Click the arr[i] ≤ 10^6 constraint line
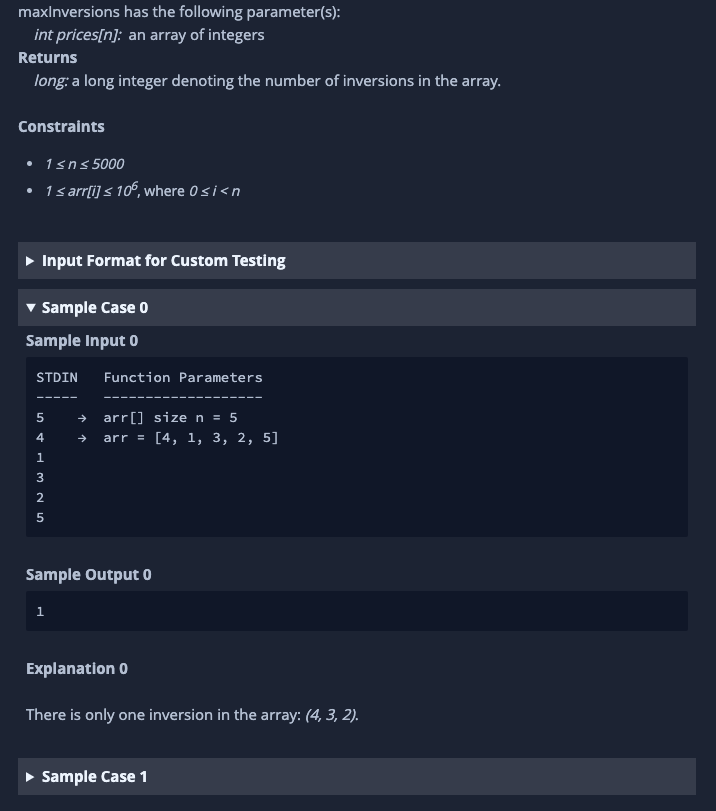Viewport: 716px width, 811px height. point(142,191)
